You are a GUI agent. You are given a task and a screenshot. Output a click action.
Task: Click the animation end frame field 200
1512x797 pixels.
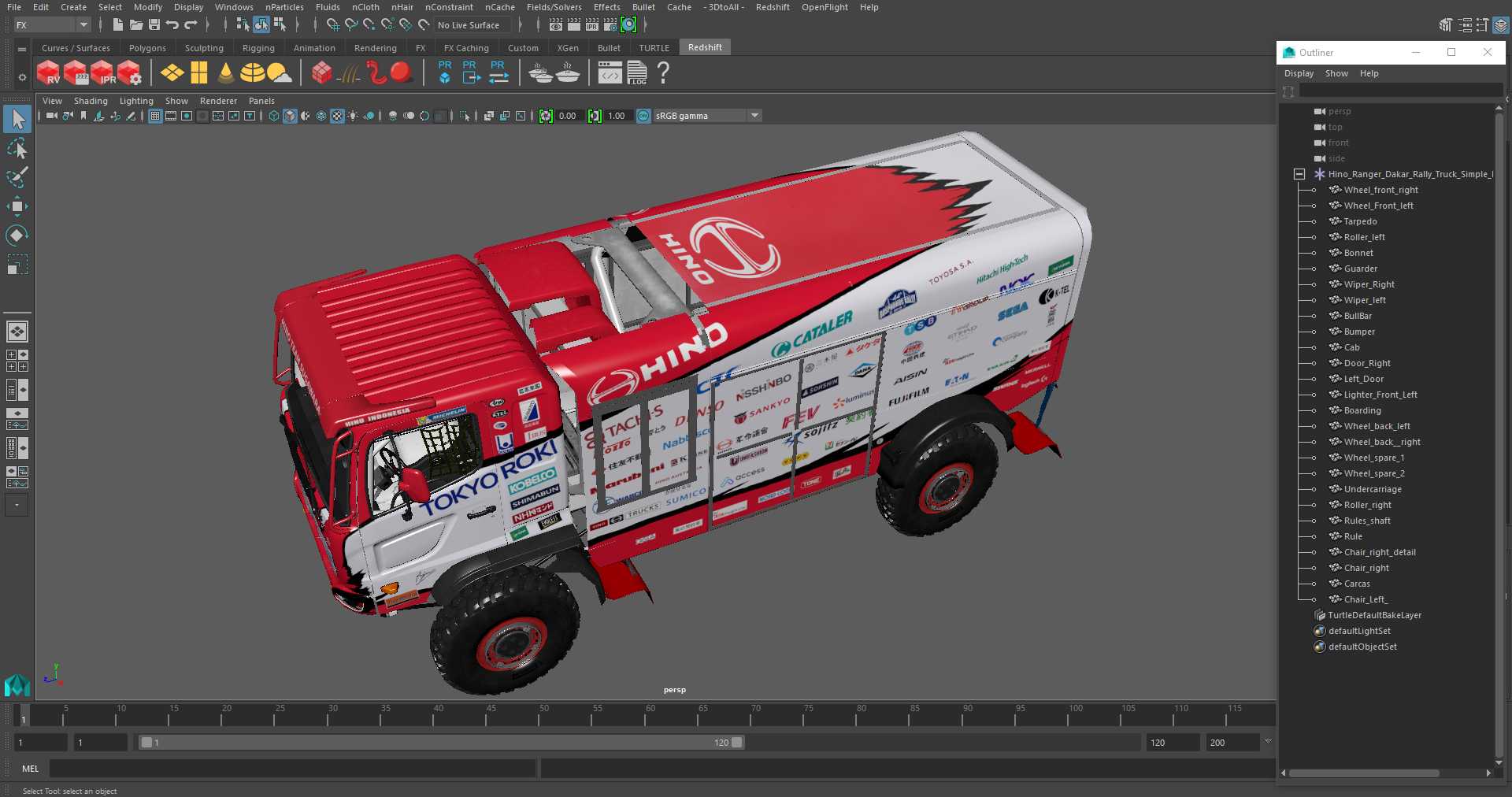[x=1232, y=743]
